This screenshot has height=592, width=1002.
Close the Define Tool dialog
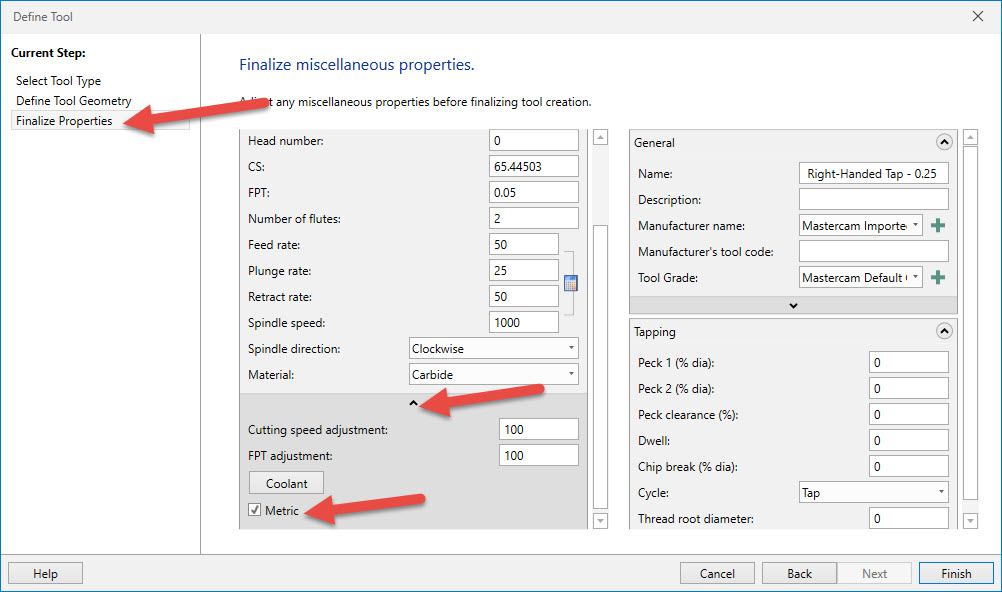click(x=978, y=16)
